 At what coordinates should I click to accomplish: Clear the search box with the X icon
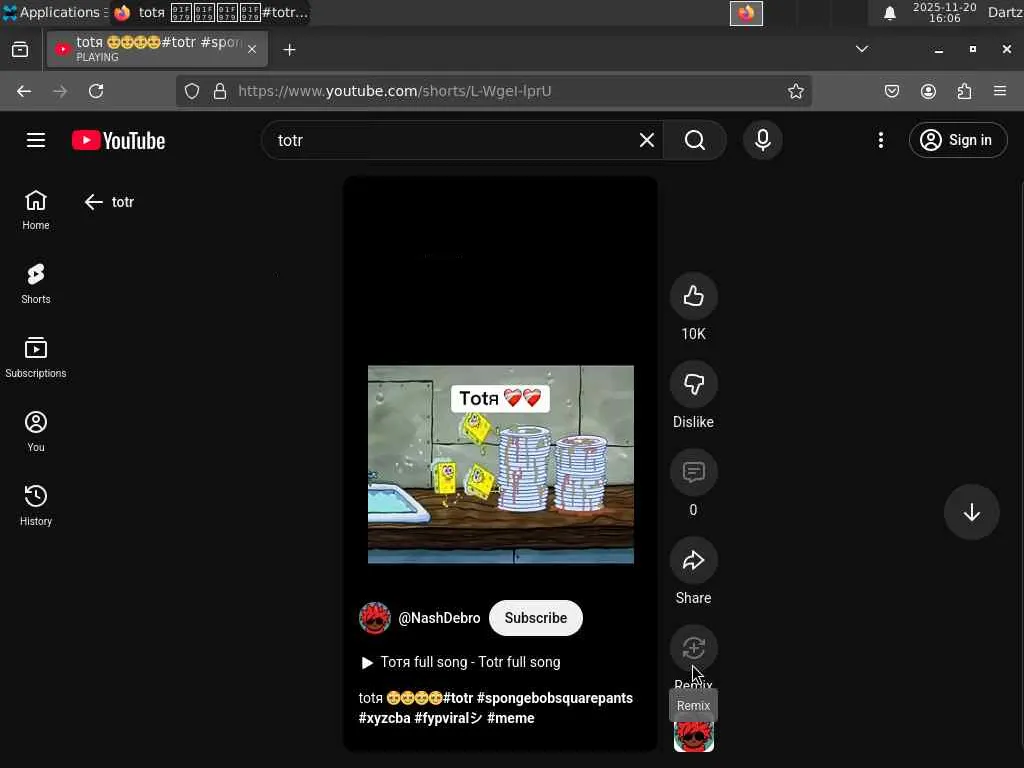tap(647, 140)
